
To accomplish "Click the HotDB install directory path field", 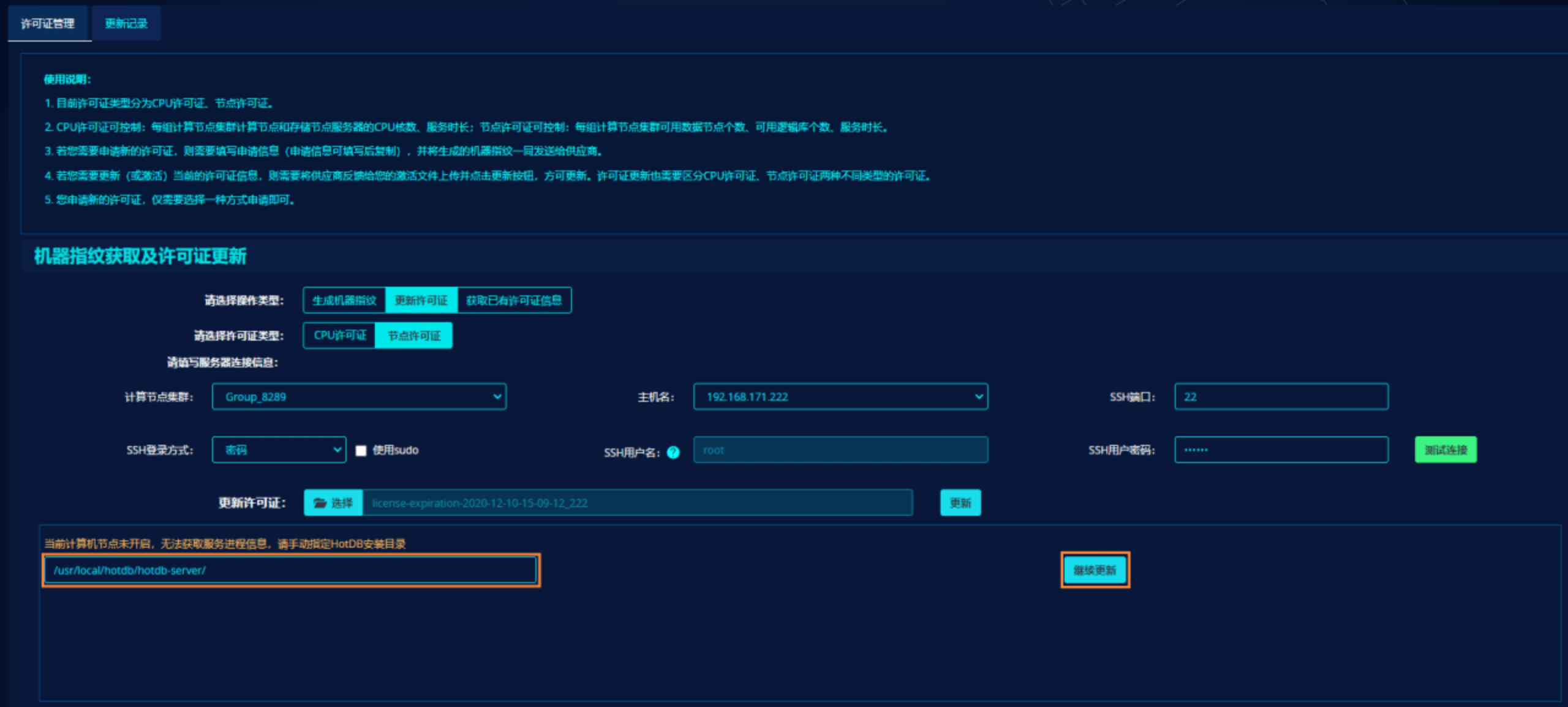I will 291,570.
